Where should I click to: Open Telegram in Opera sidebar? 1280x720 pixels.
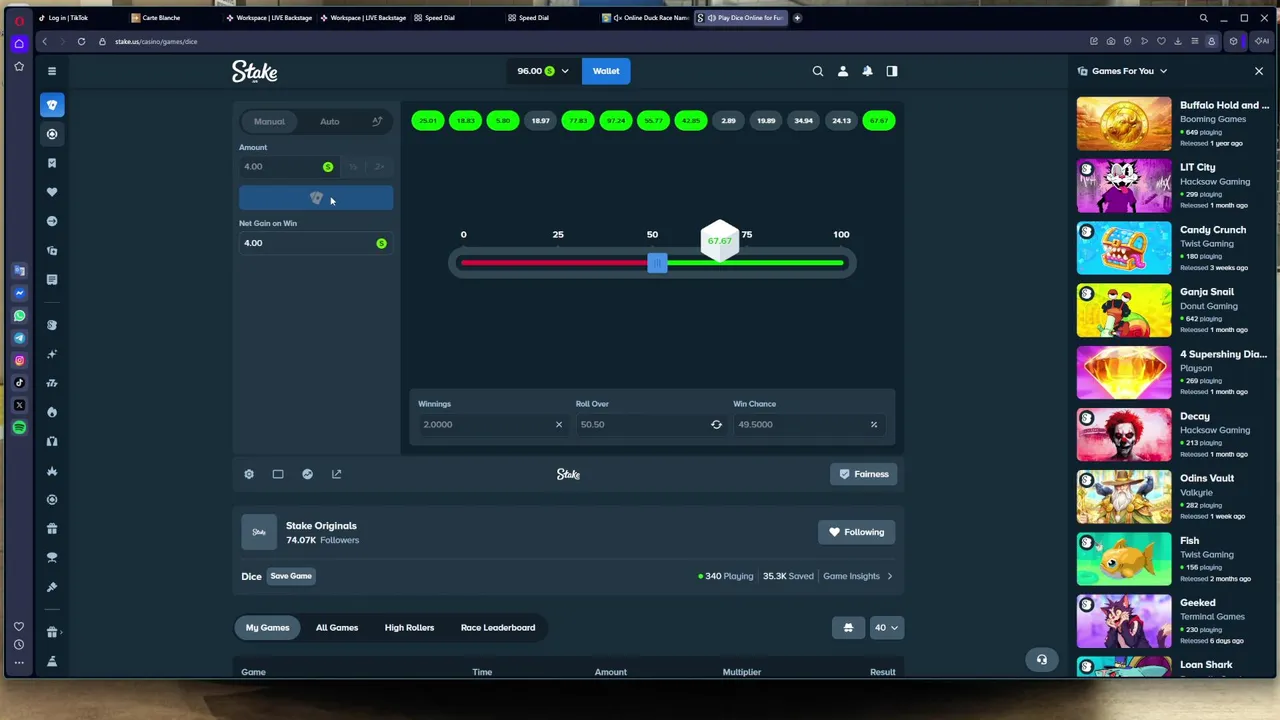point(19,338)
